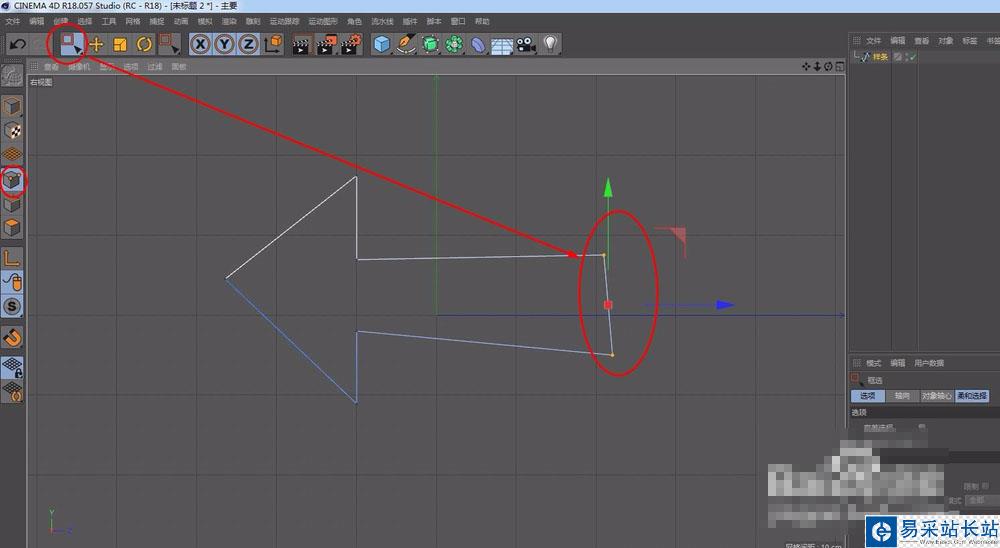The height and width of the screenshot is (548, 1000).
Task: Toggle the viewport maximize view icon
Action: [839, 66]
